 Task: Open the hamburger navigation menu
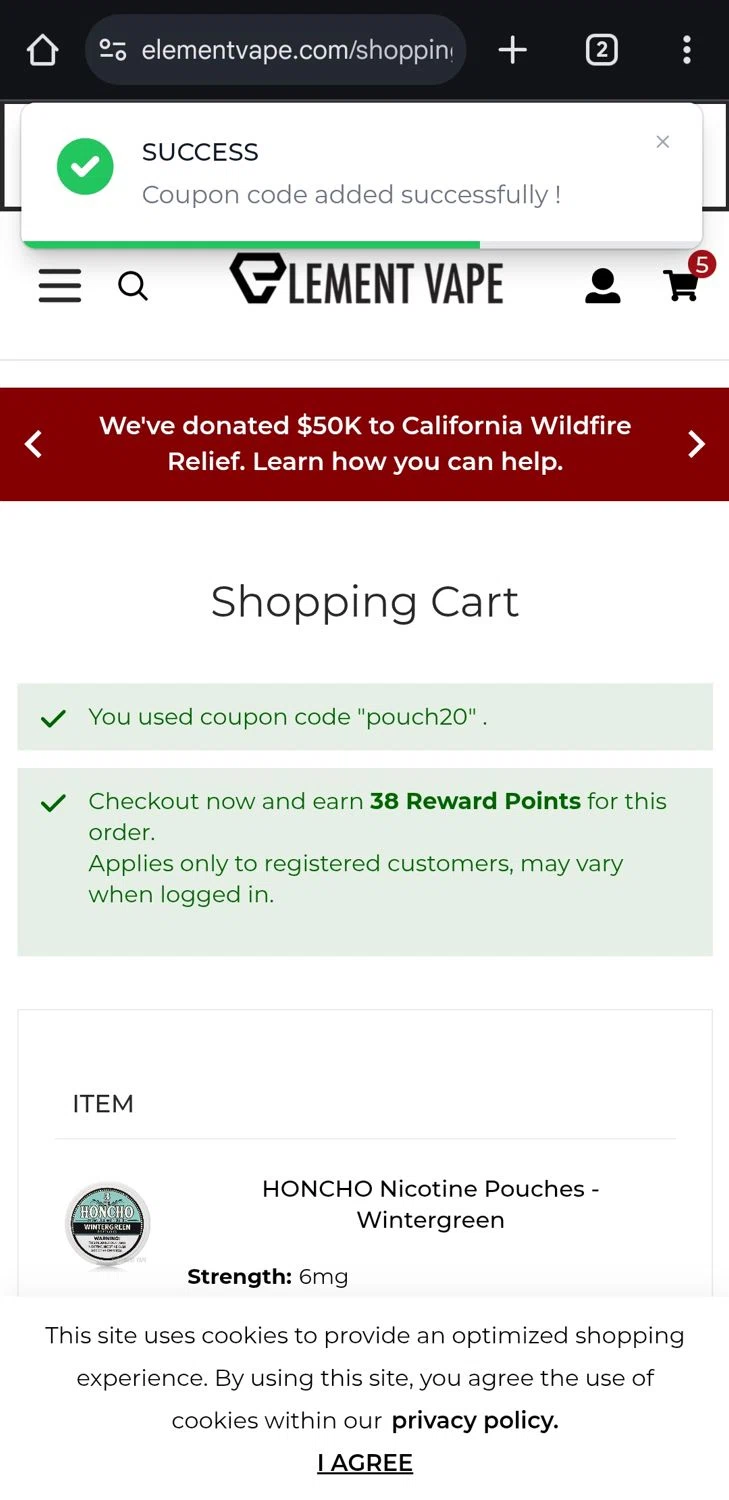pyautogui.click(x=60, y=286)
